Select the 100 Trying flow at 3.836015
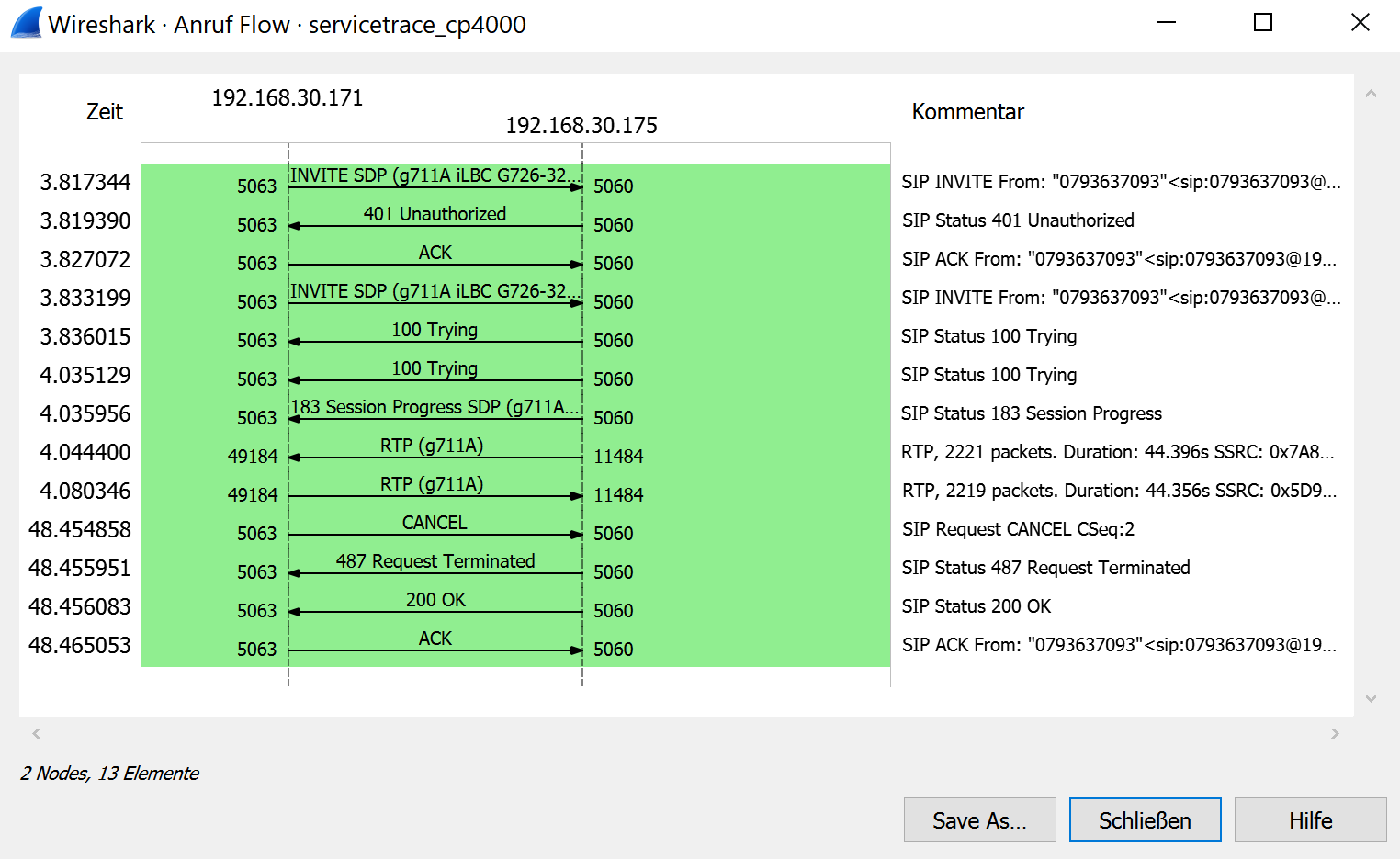 (435, 336)
